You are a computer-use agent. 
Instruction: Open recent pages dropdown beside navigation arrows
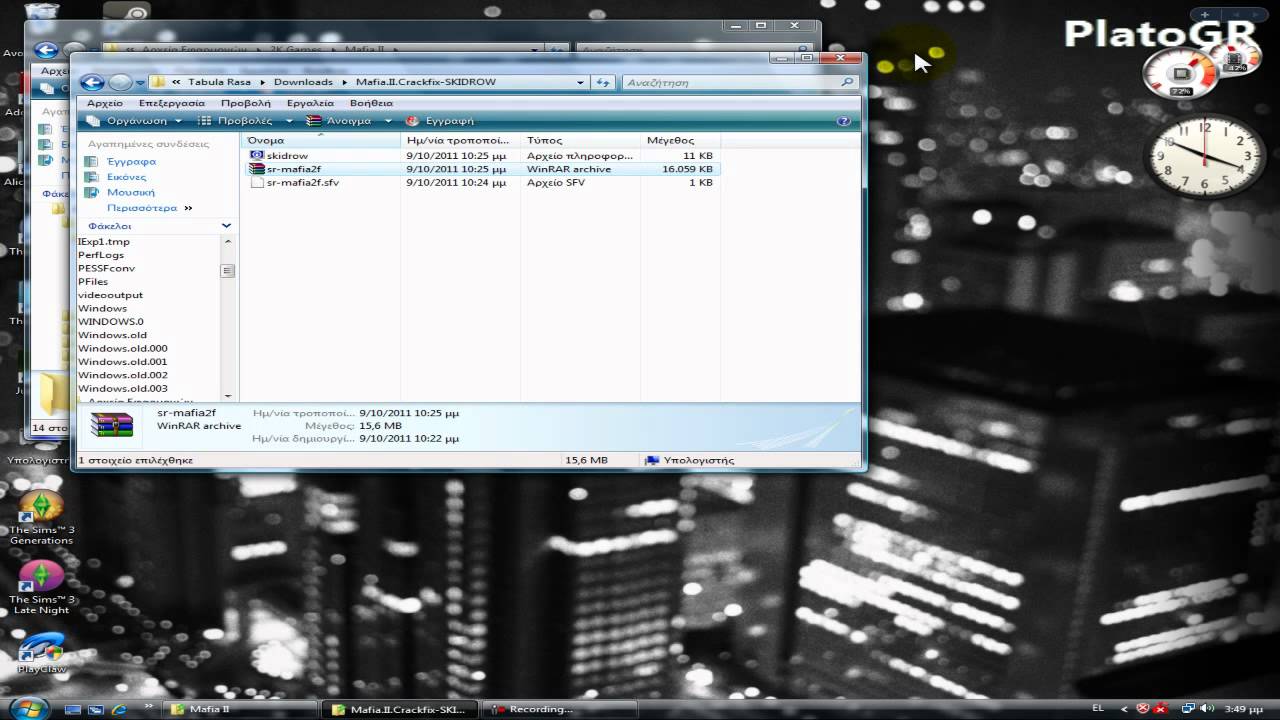pyautogui.click(x=141, y=83)
